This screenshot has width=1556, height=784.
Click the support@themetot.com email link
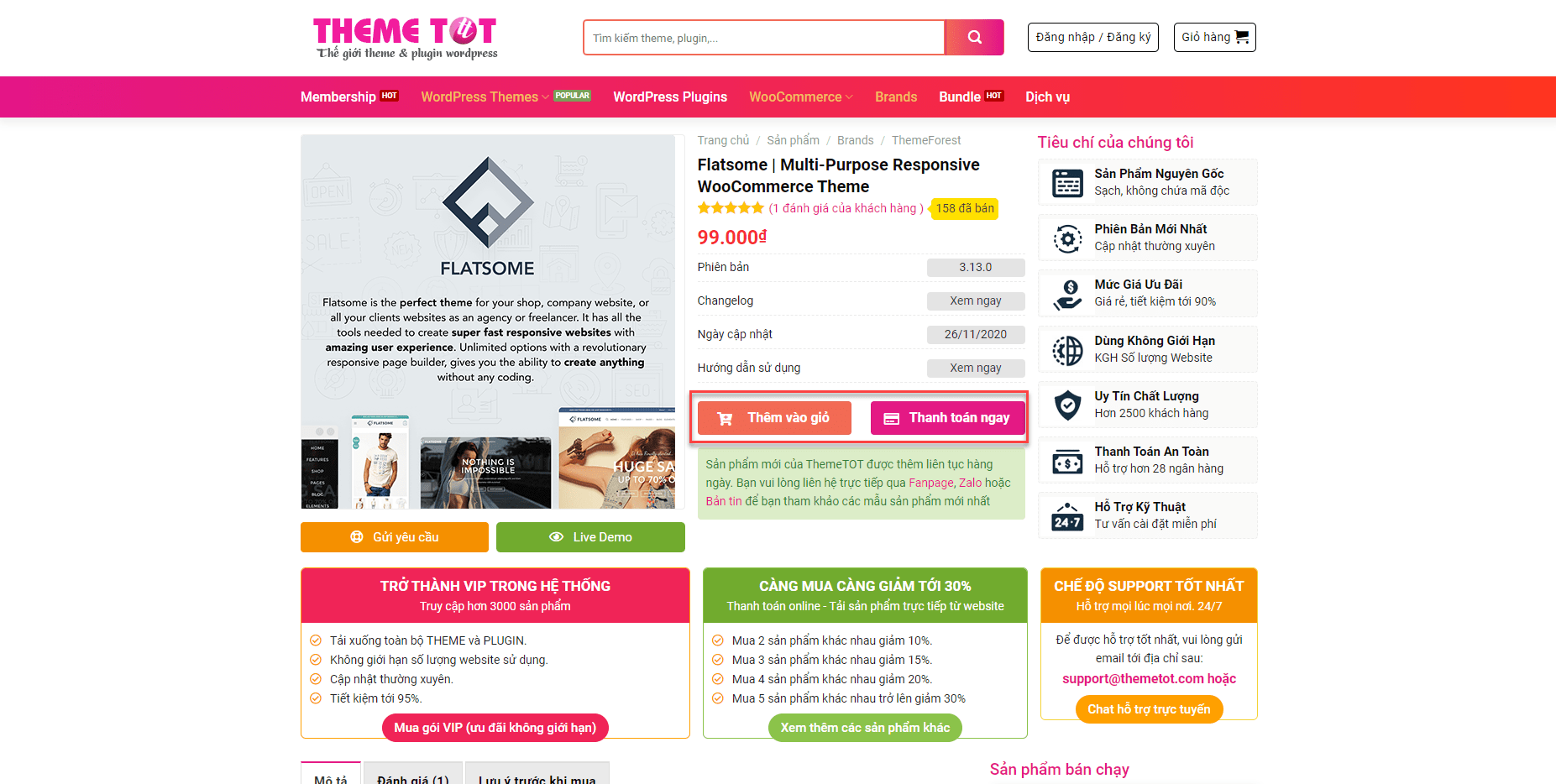click(1133, 678)
